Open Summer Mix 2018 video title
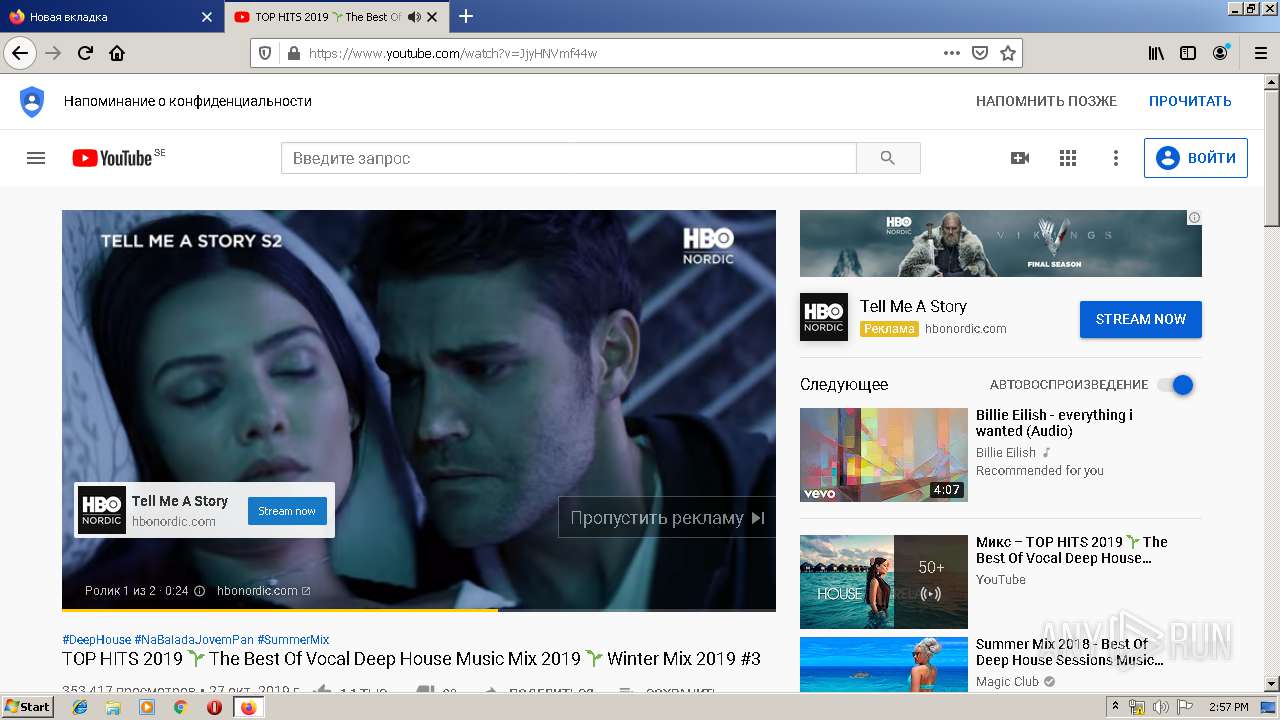 [x=1069, y=652]
